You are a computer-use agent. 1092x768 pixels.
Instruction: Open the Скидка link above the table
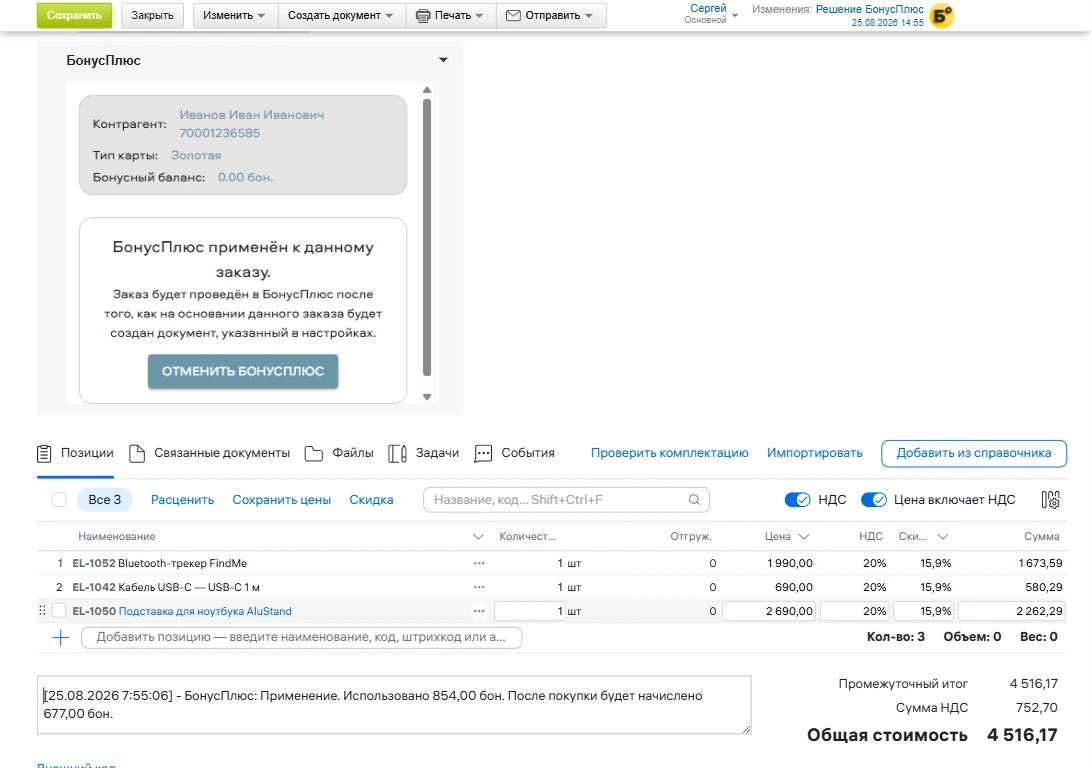(371, 500)
